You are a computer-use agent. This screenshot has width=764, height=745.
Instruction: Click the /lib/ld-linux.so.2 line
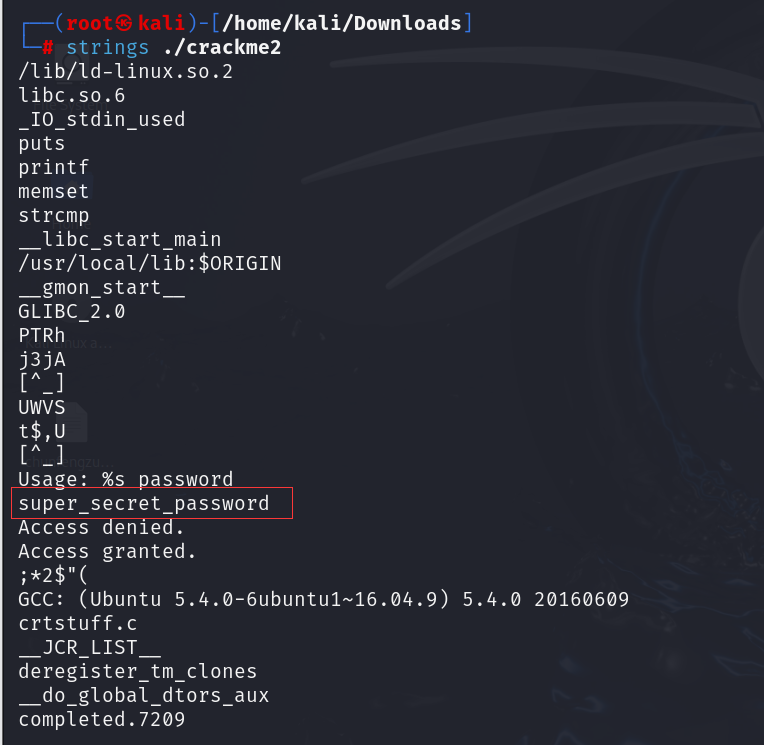point(125,72)
